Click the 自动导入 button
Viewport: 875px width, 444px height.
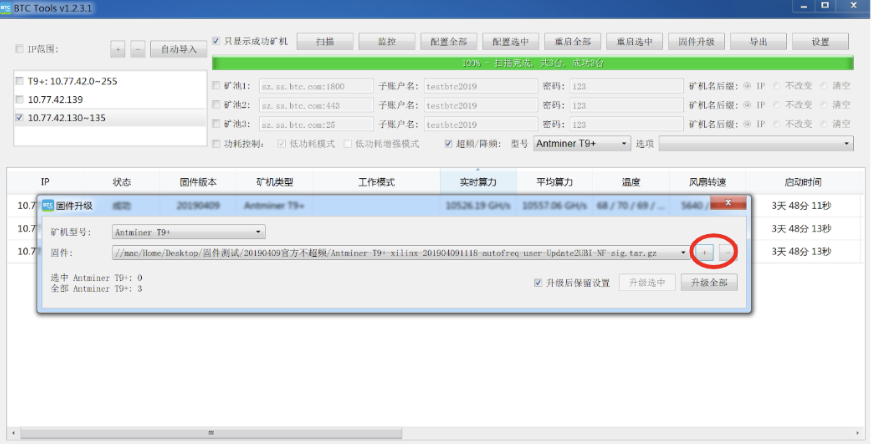pos(179,49)
